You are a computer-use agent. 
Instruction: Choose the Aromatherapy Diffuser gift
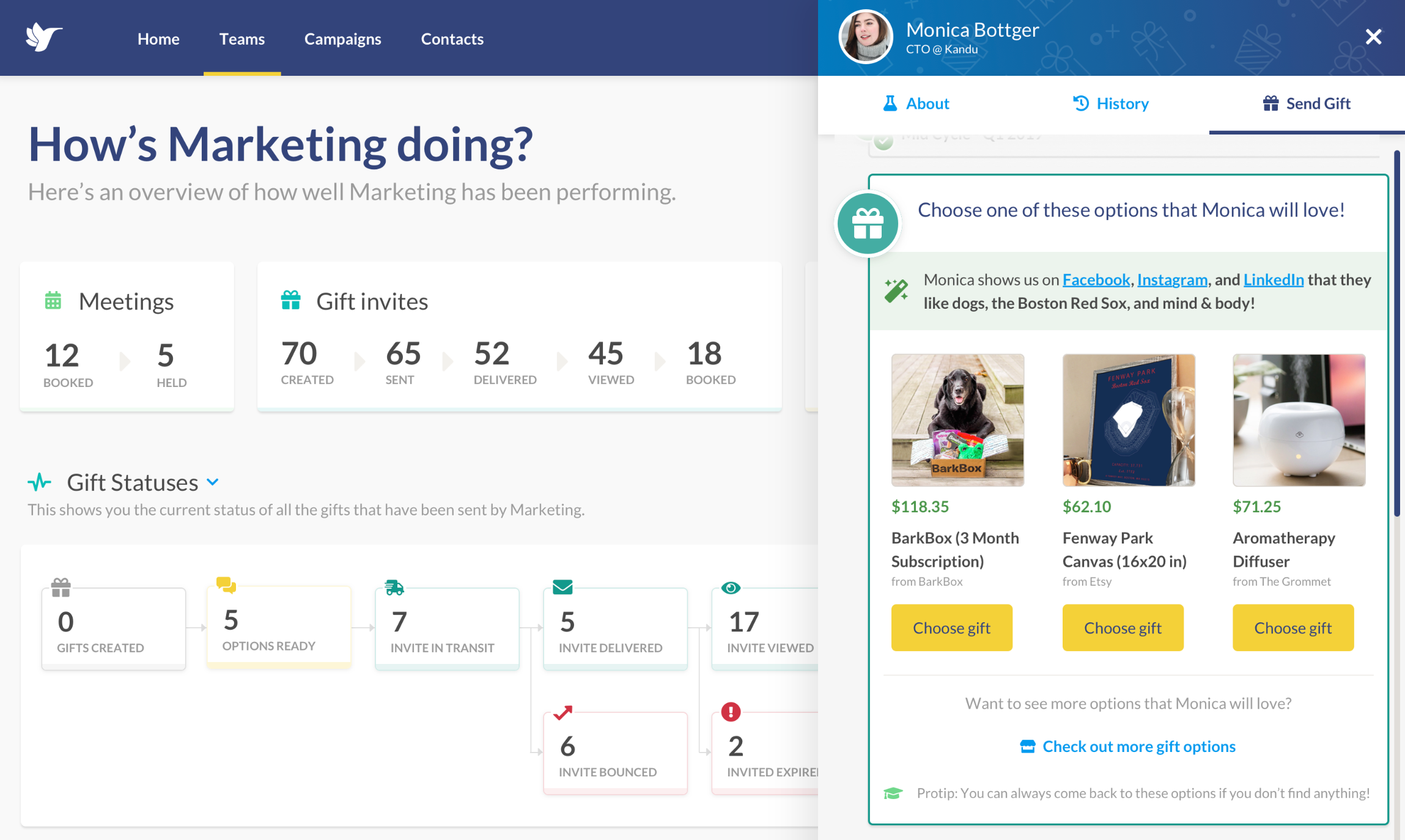1293,628
